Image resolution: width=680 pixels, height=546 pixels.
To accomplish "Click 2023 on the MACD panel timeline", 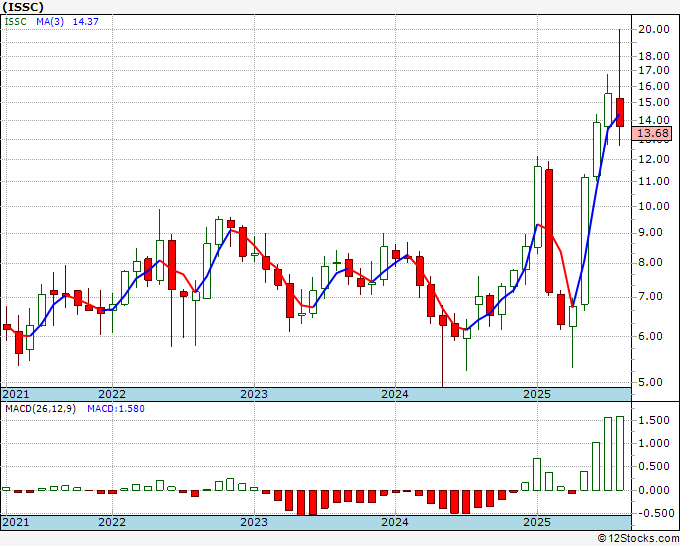I will point(254,522).
